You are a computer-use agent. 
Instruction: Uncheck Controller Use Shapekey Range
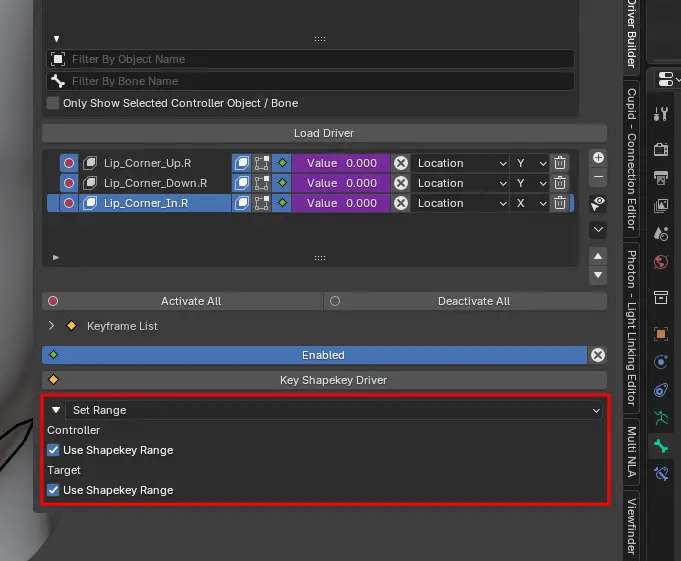tap(53, 450)
